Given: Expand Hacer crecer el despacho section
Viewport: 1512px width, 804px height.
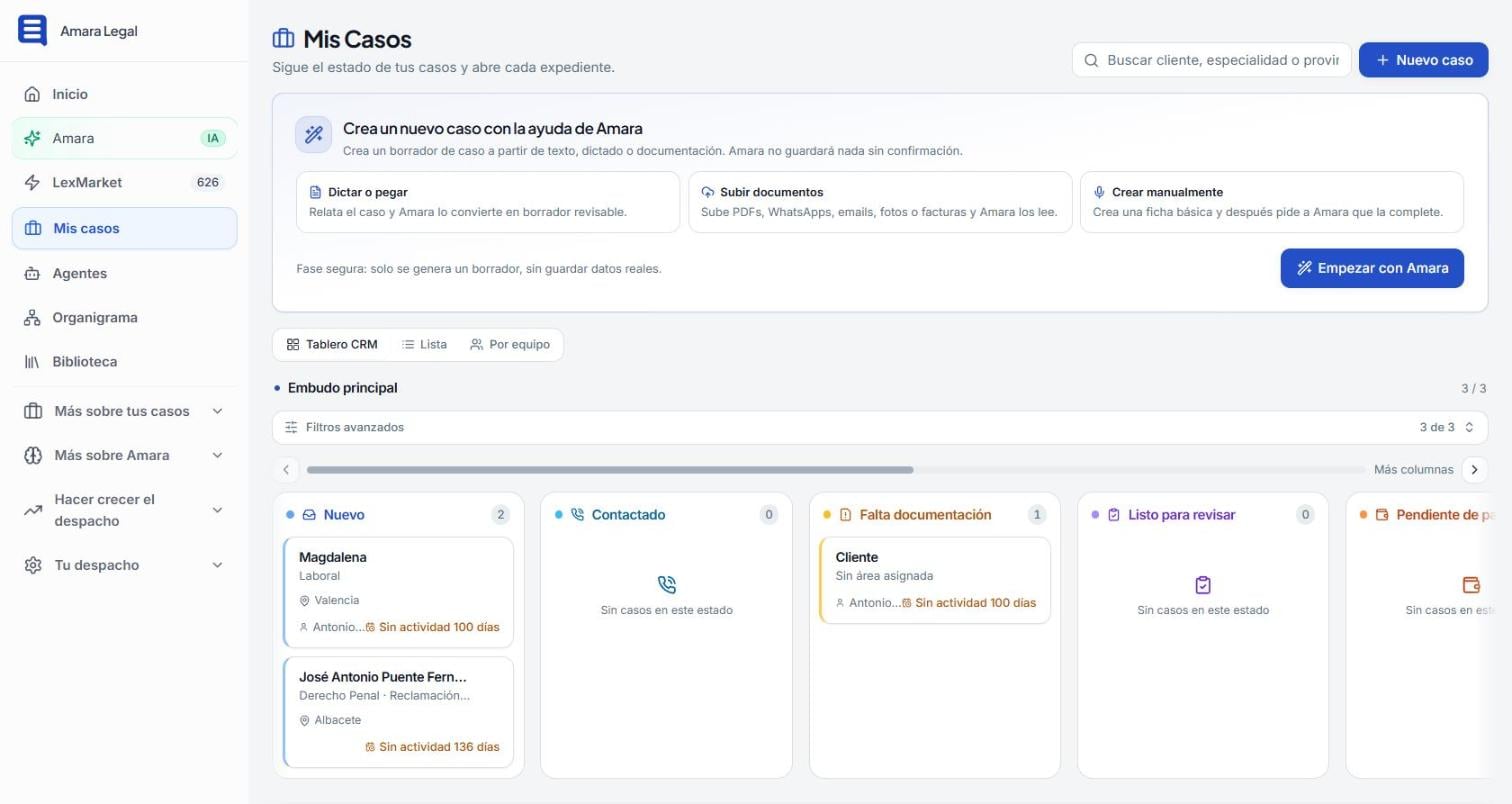Looking at the screenshot, I should [124, 510].
